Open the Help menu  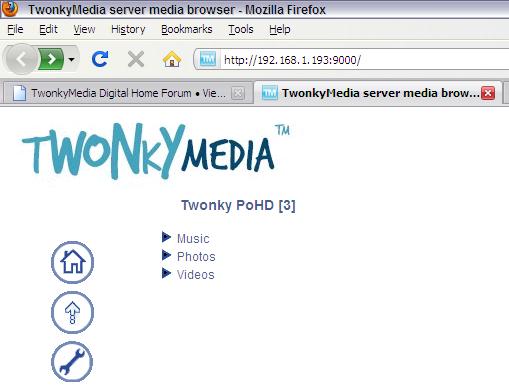280,29
